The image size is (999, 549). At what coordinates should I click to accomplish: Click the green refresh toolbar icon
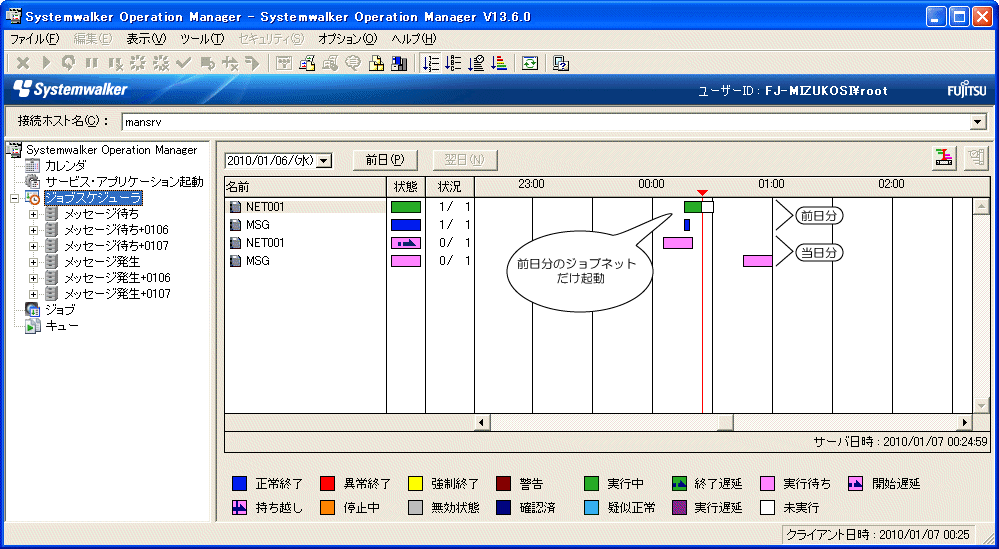[530, 63]
